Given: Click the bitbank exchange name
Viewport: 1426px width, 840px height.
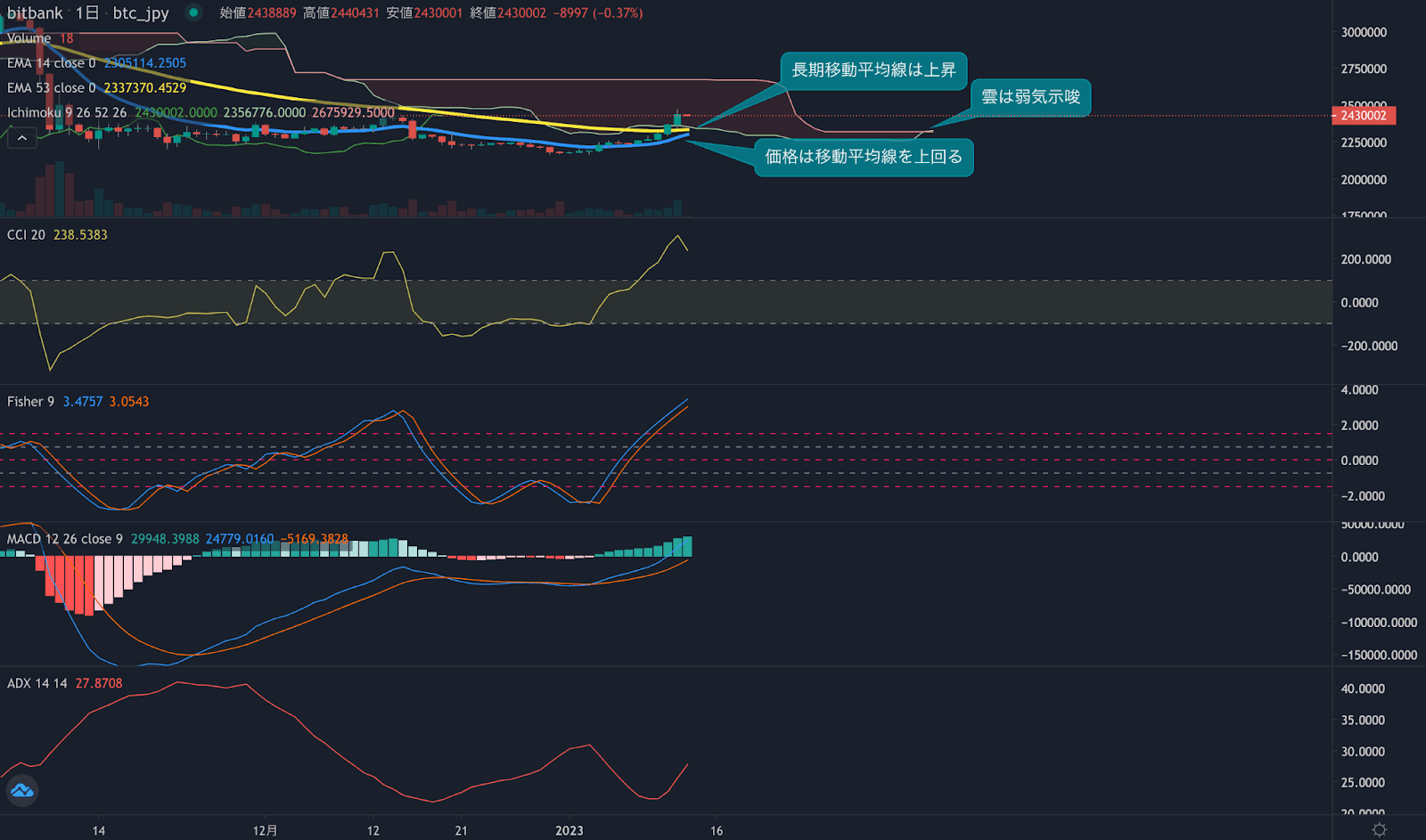Looking at the screenshot, I should [34, 13].
